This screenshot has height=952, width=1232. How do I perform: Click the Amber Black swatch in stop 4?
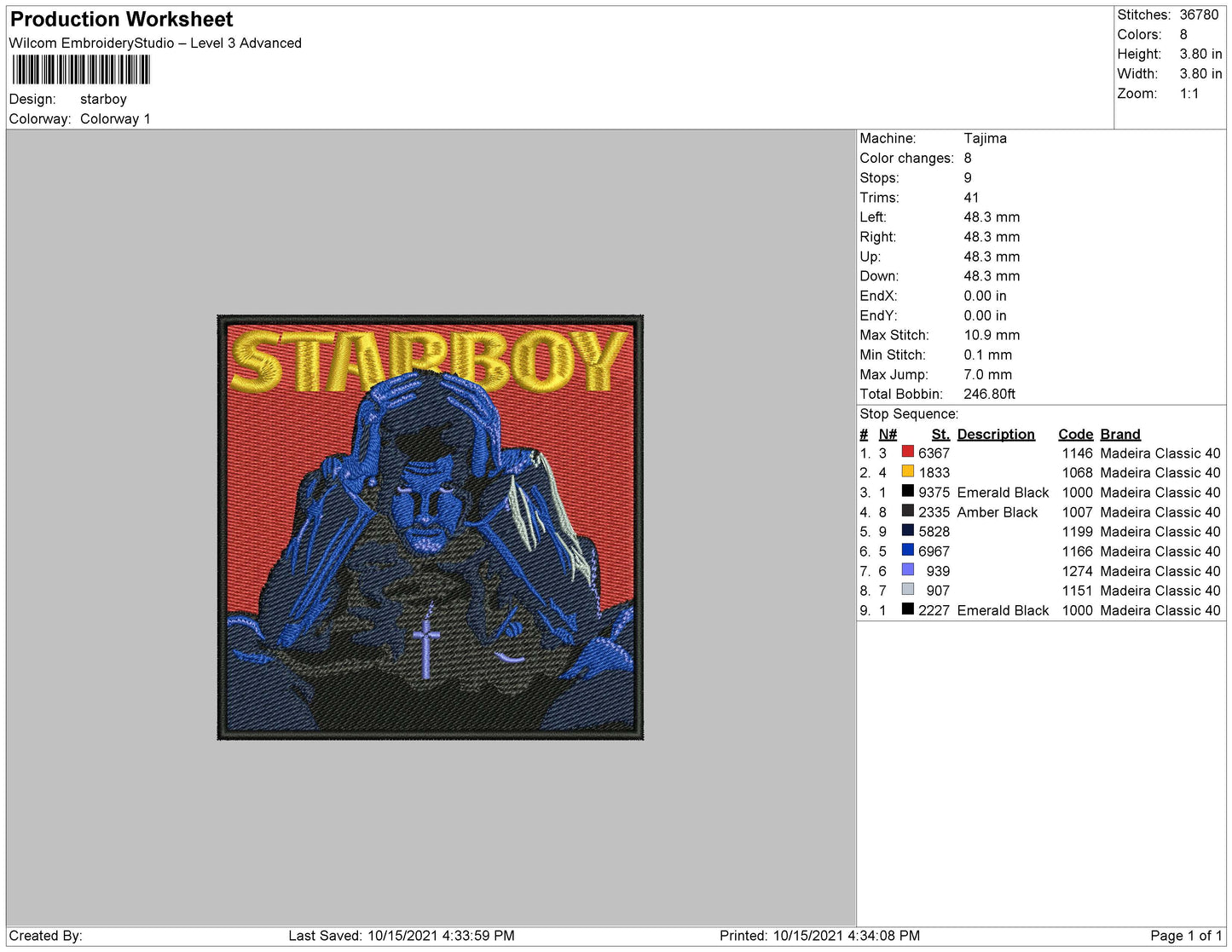tap(908, 511)
